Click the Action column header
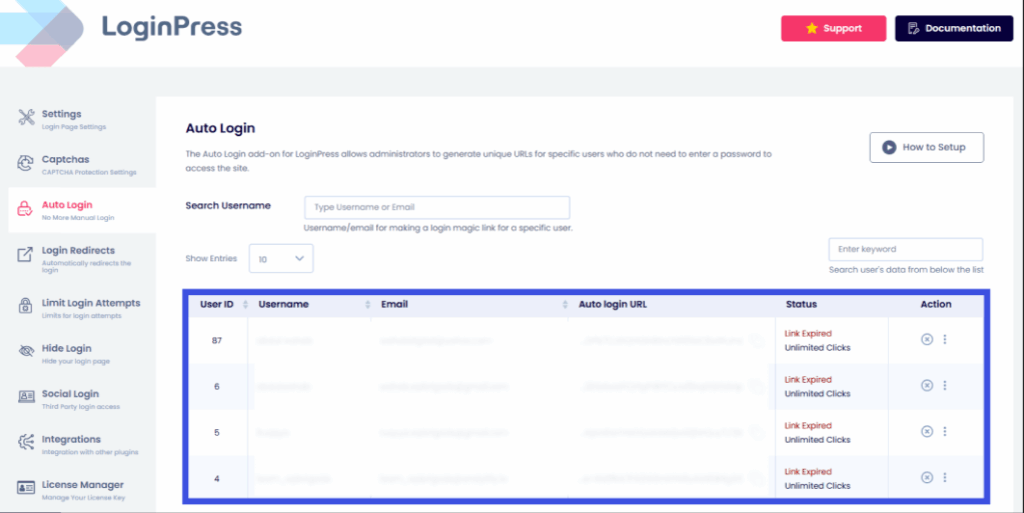The height and width of the screenshot is (513, 1024). [x=936, y=304]
